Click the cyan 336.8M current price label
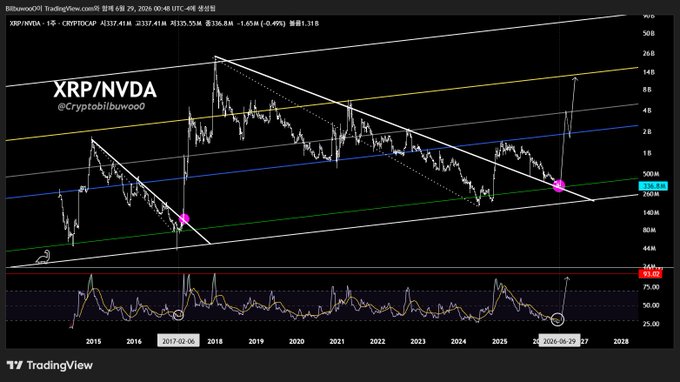This screenshot has width=680, height=382. tap(654, 186)
